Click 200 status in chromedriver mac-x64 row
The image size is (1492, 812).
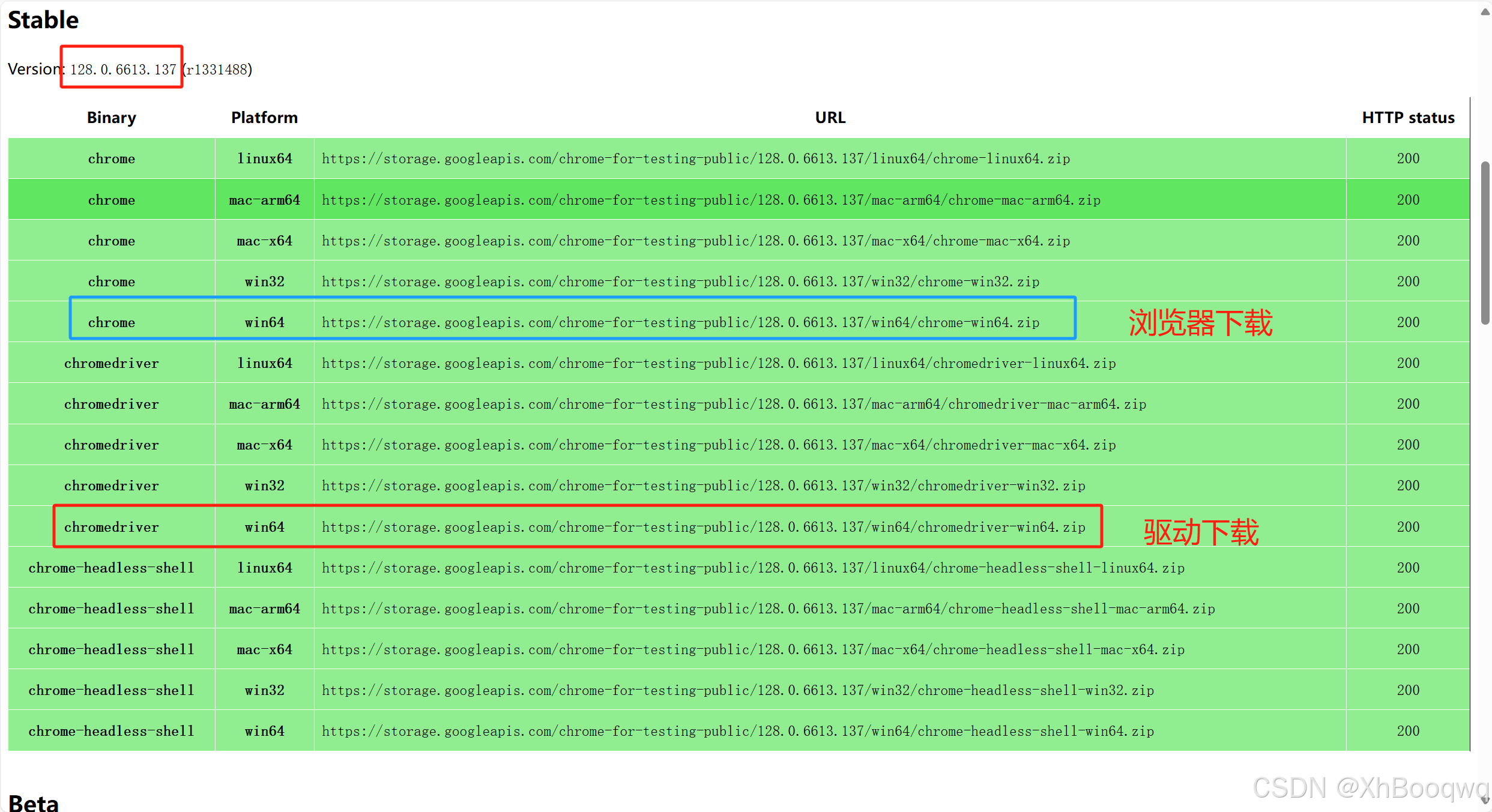pyautogui.click(x=1408, y=445)
